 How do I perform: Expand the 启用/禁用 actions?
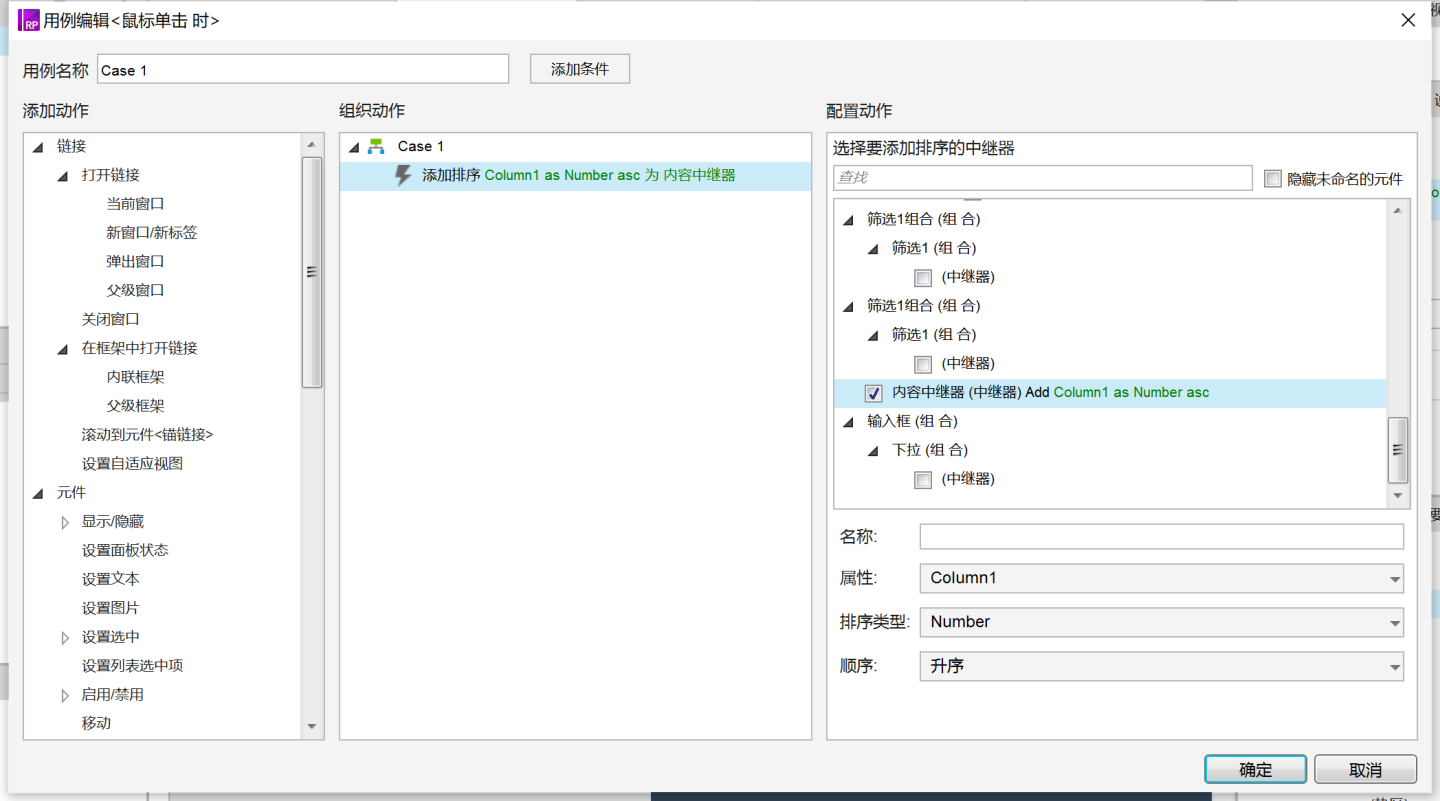pos(65,696)
